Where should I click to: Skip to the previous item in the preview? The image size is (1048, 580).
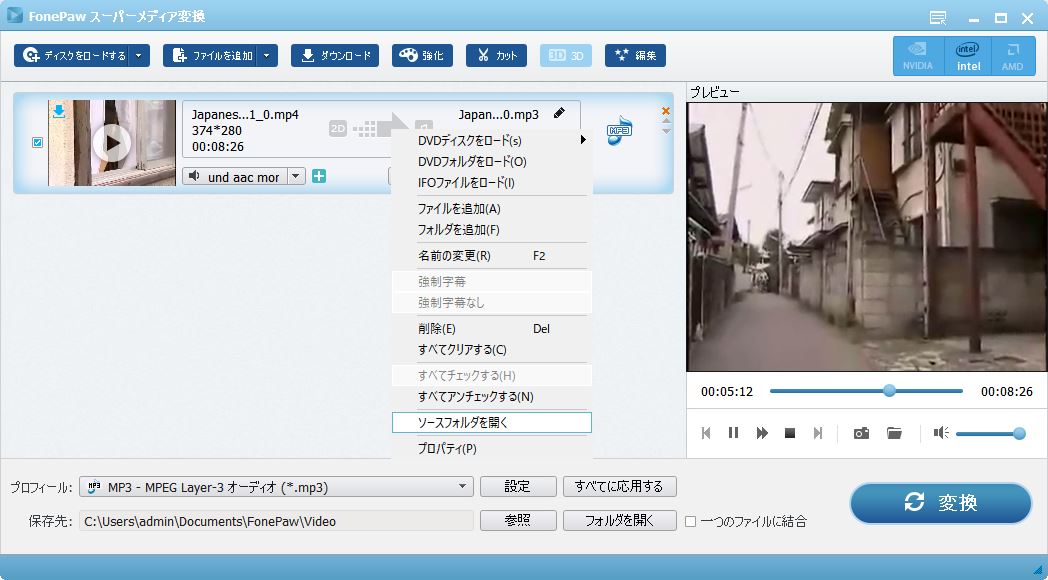706,433
